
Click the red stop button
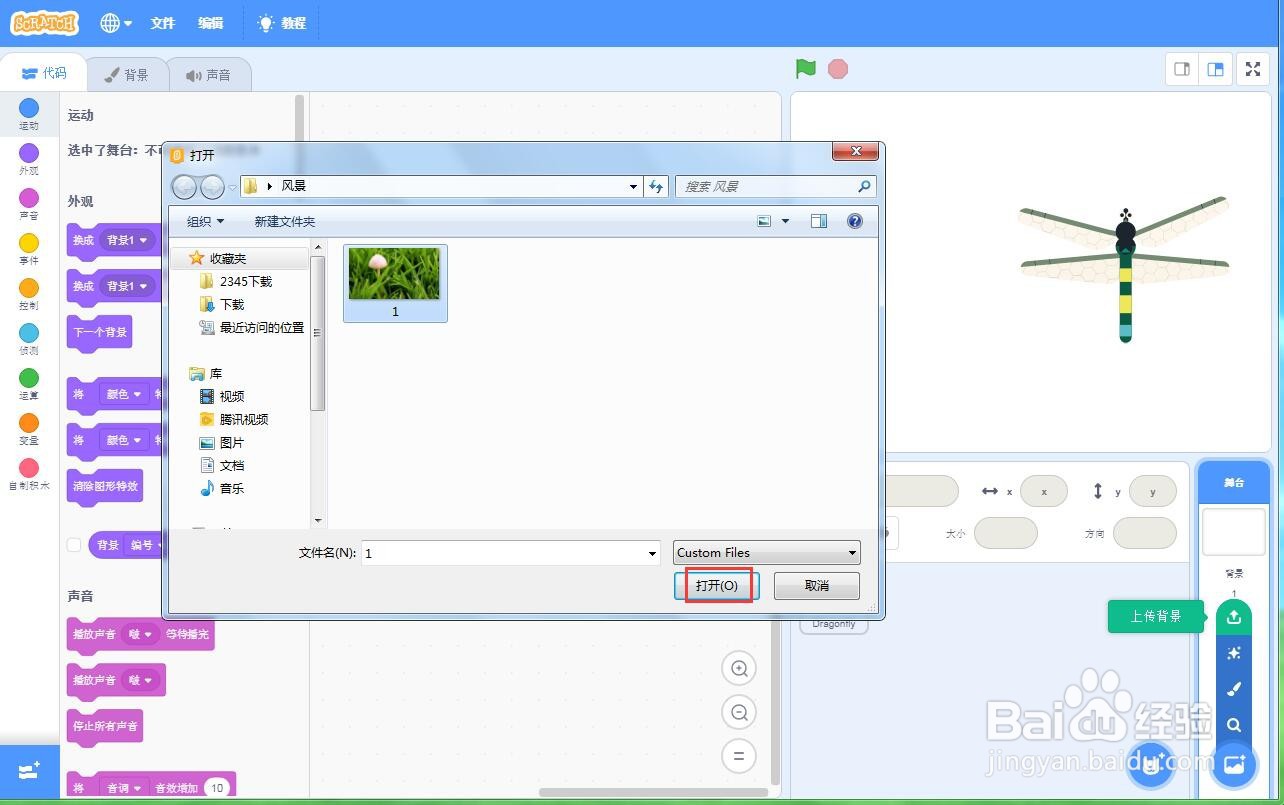838,68
